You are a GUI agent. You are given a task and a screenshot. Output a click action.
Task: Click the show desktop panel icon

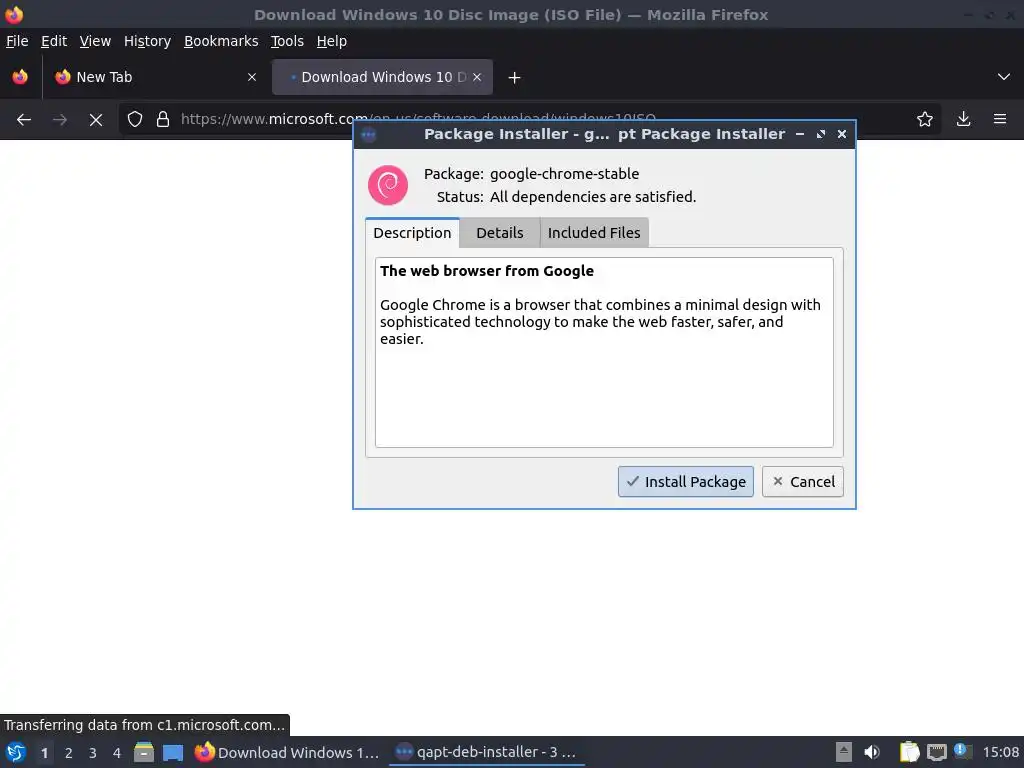[173, 752]
